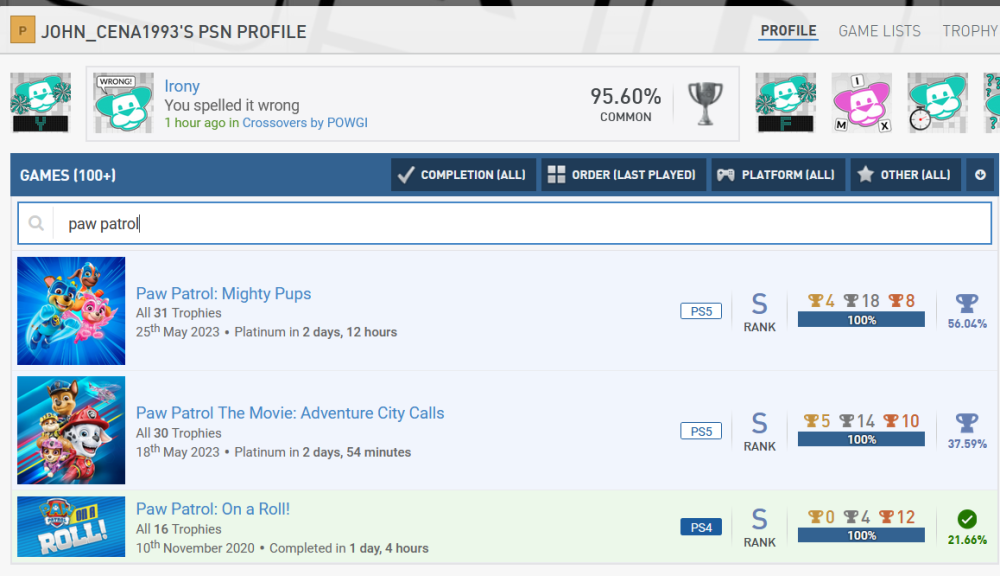Screen dimensions: 1000x576
Task: Open the Paw Patrol: Mighty Pups link
Action: (x=223, y=293)
